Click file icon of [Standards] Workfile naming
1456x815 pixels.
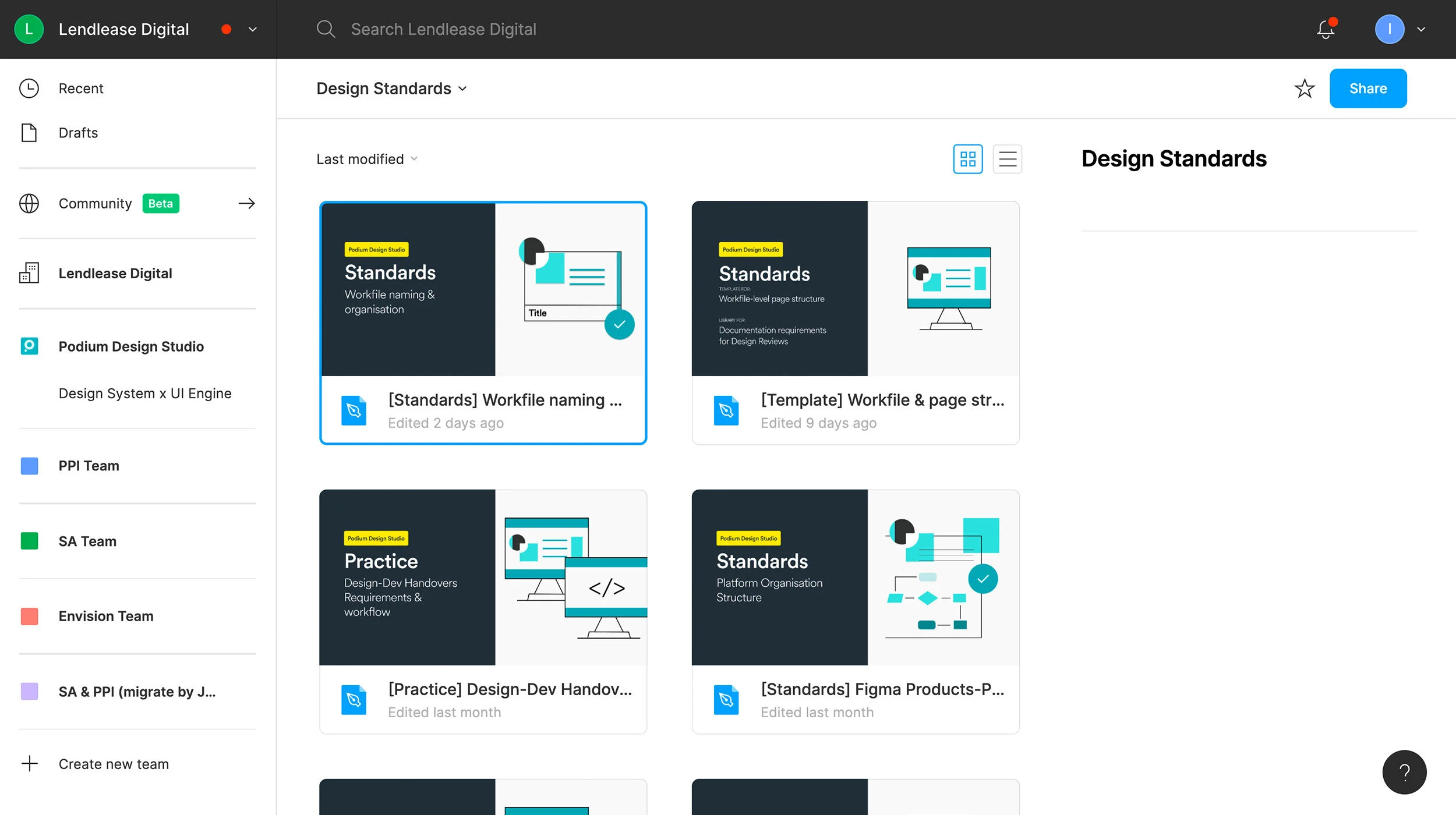354,410
